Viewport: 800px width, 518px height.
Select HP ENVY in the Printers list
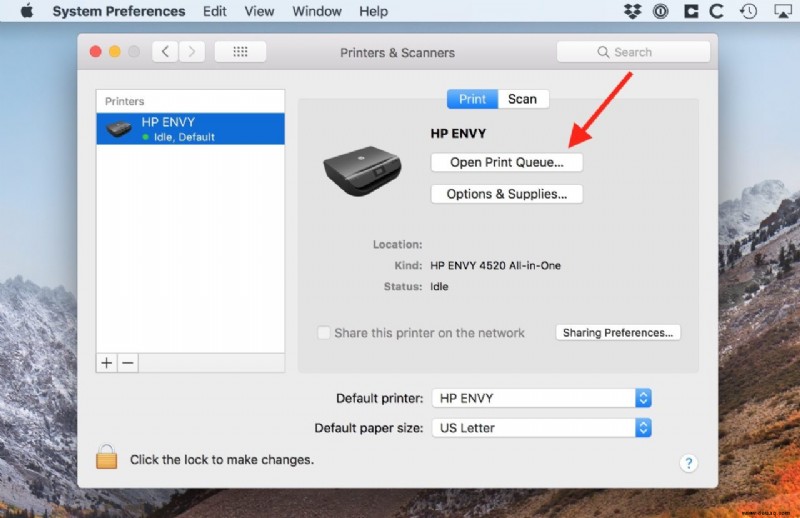click(190, 129)
